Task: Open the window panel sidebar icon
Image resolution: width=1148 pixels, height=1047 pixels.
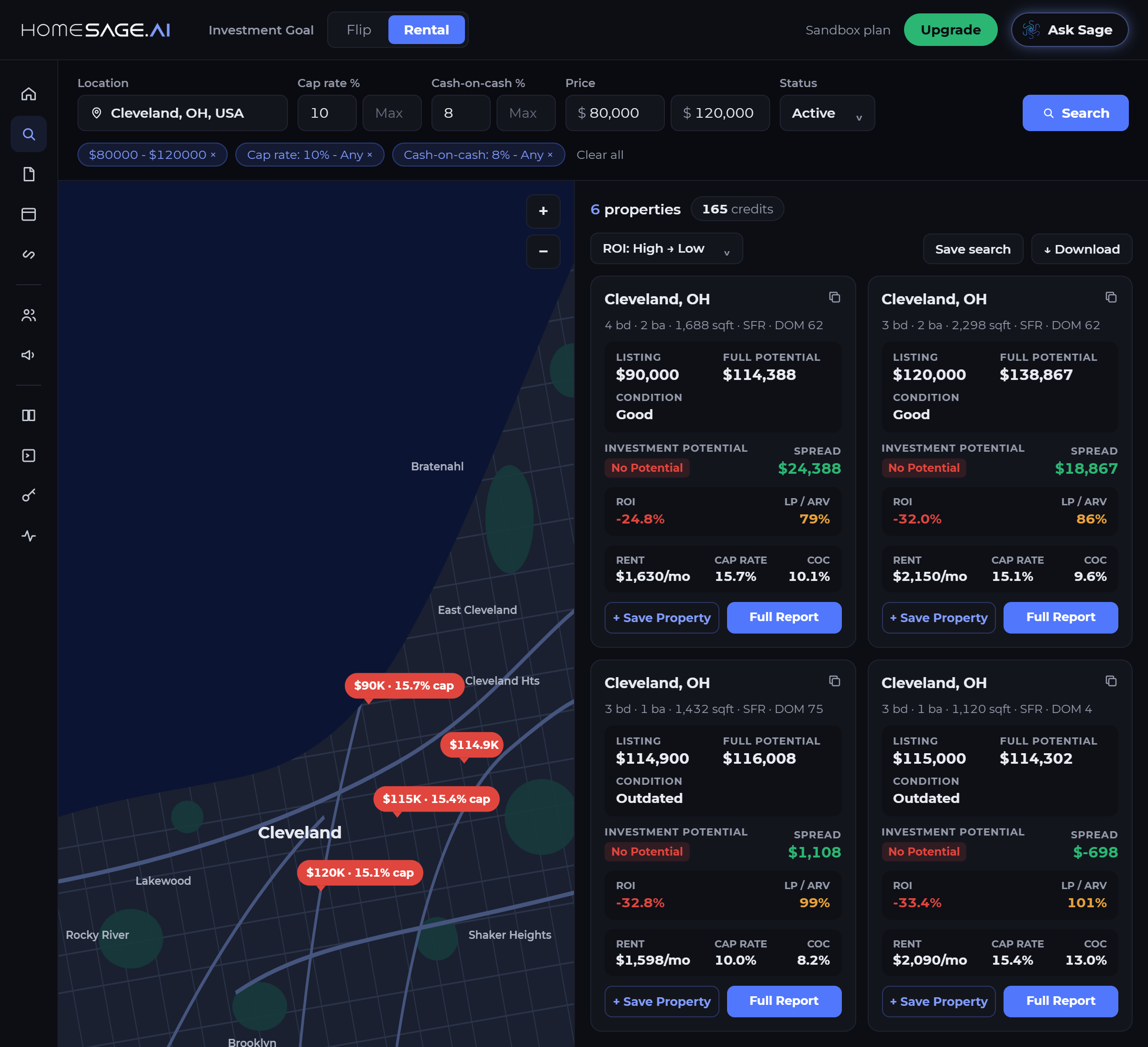Action: tap(29, 214)
